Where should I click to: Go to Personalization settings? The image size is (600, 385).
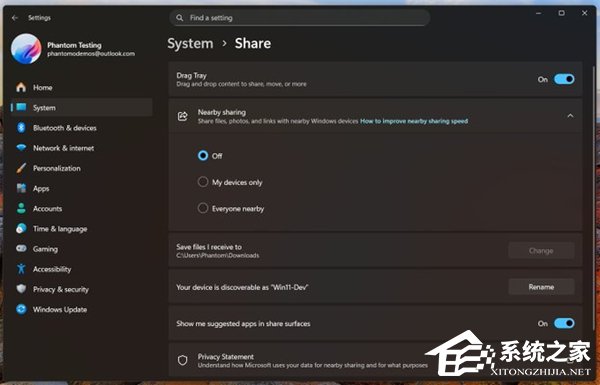click(x=81, y=168)
